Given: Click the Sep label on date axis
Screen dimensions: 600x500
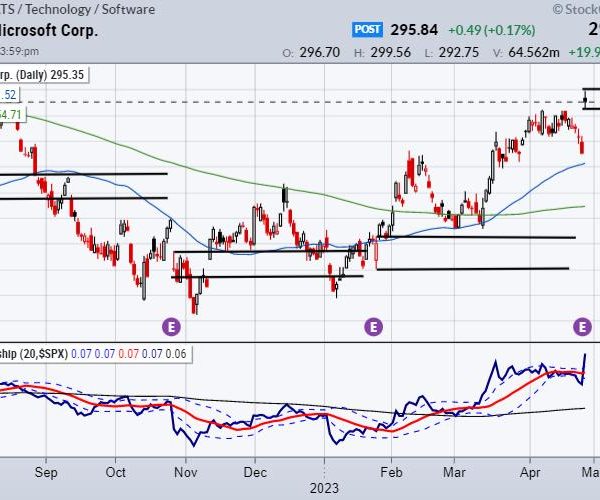Looking at the screenshot, I should [46, 472].
